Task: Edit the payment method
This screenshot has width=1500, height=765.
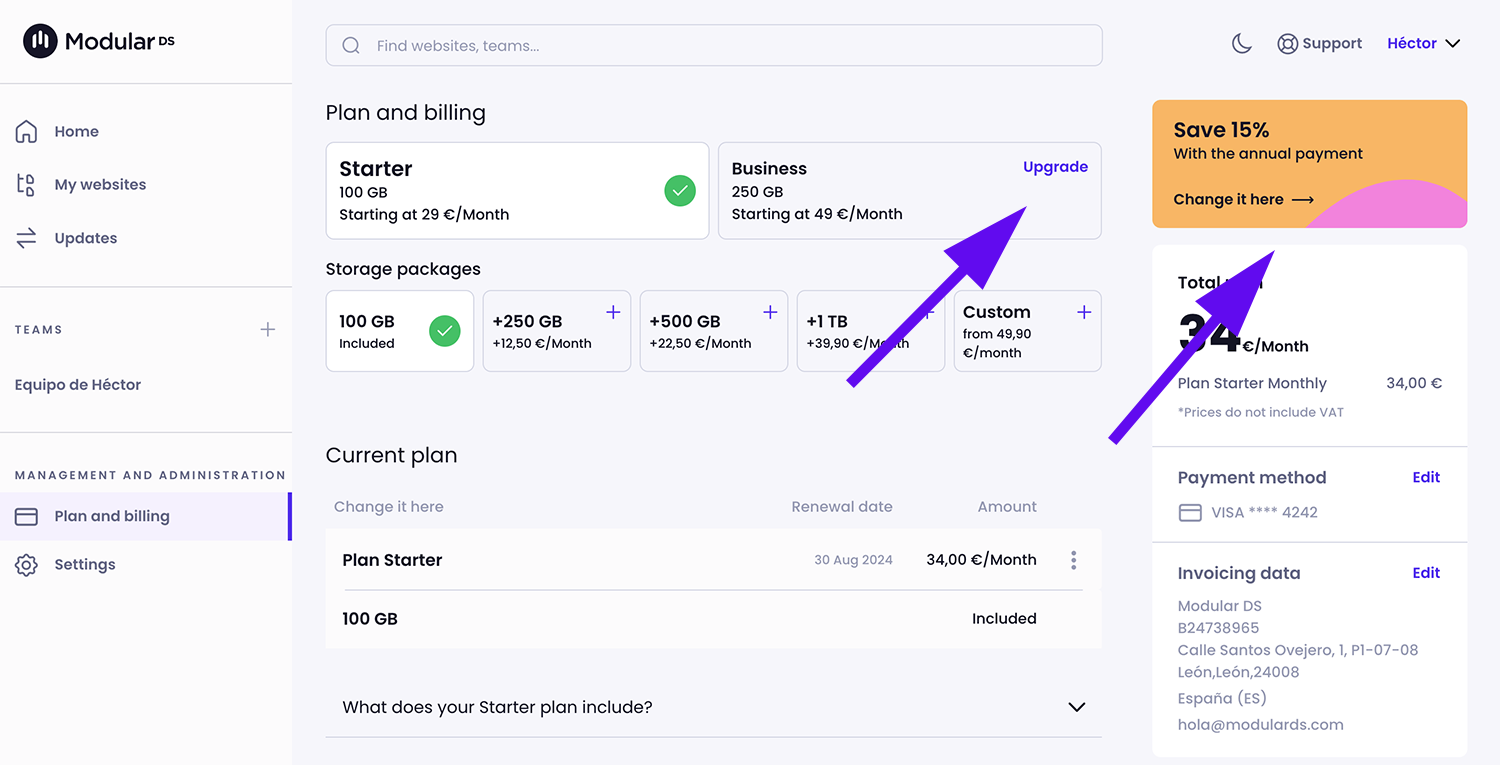Action: click(x=1426, y=477)
